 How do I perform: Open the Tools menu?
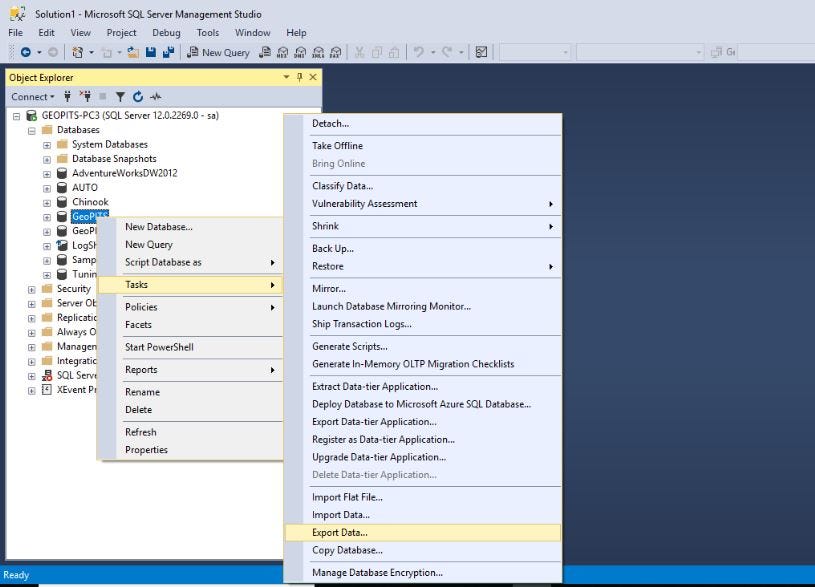208,32
